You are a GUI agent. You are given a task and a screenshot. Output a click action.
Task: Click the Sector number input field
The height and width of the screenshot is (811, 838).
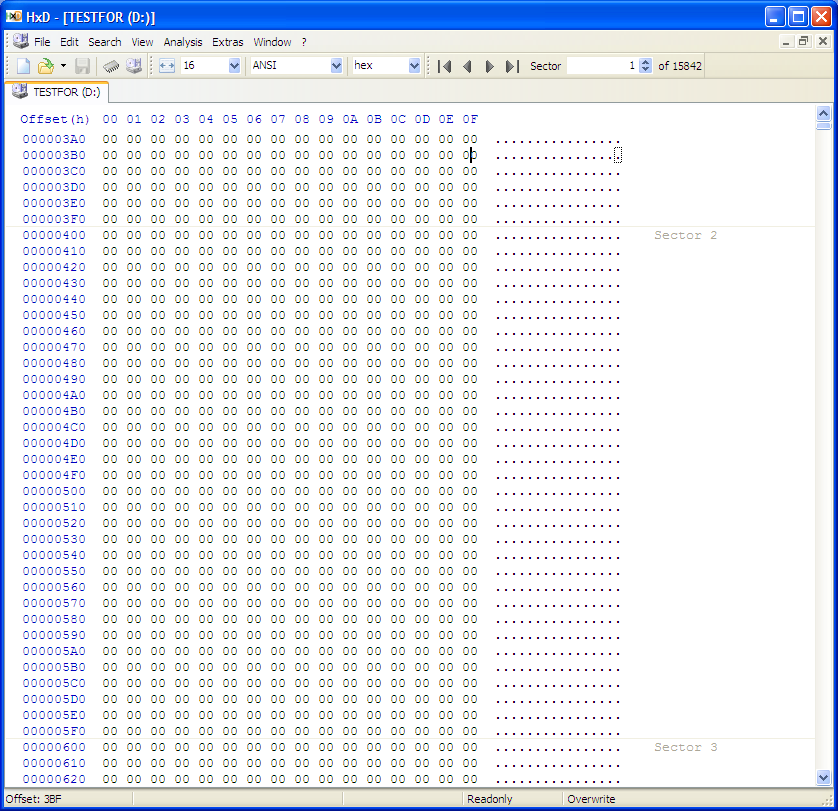[602, 66]
